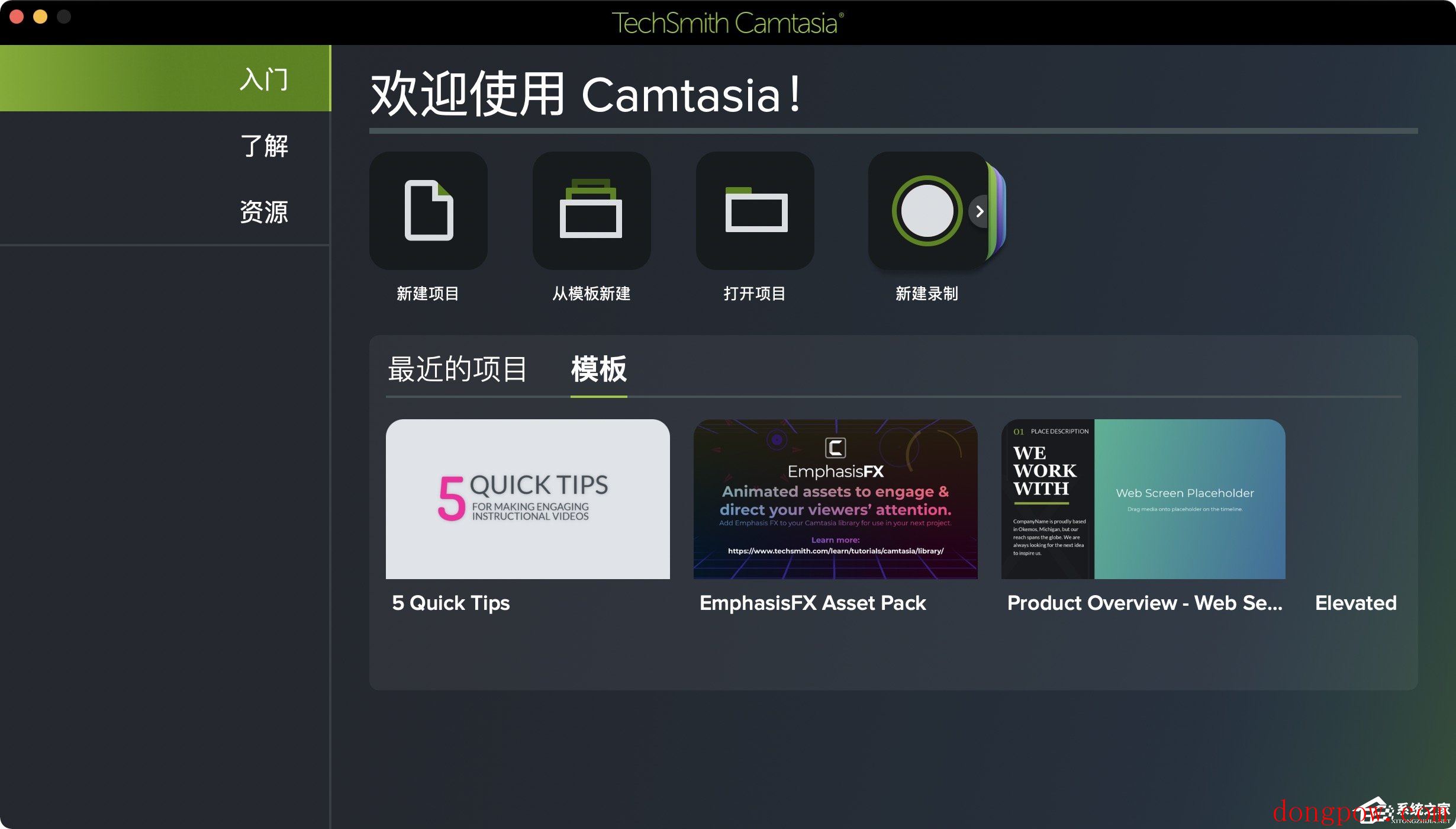Start a New Recording with the record icon
This screenshot has width=1456, height=829.
927,211
